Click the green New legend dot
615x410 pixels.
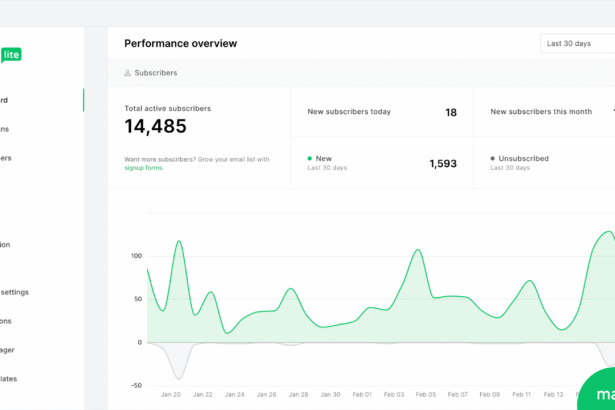click(309, 159)
